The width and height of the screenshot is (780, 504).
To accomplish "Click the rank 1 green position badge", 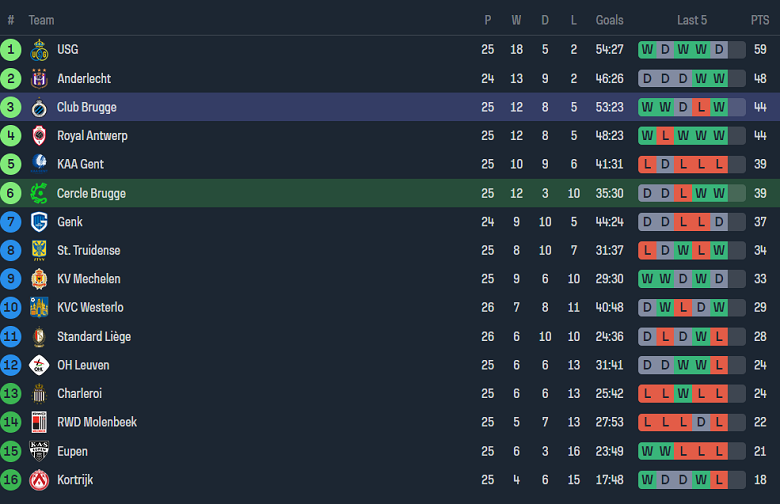I will [x=11, y=50].
